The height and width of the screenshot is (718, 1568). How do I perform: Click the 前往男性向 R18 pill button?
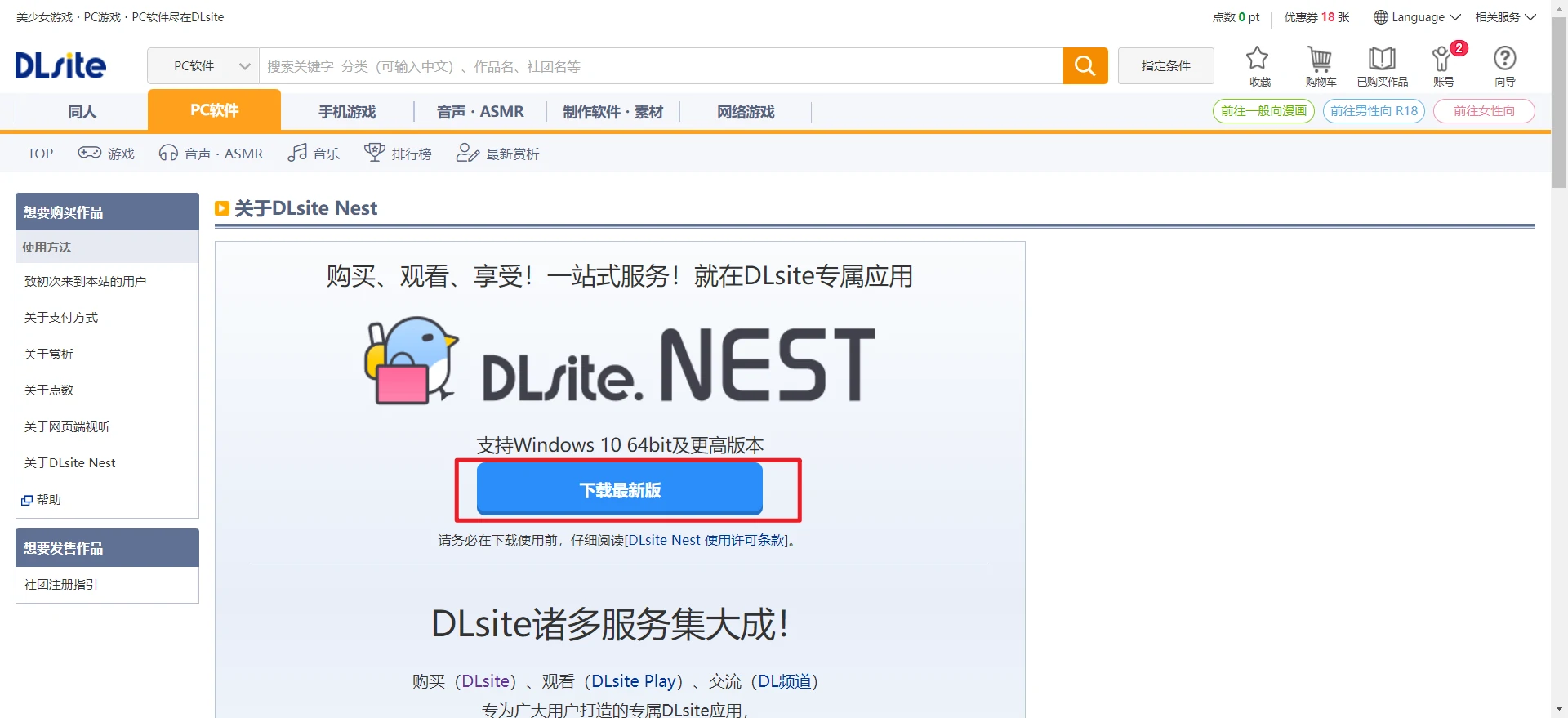pyautogui.click(x=1374, y=111)
